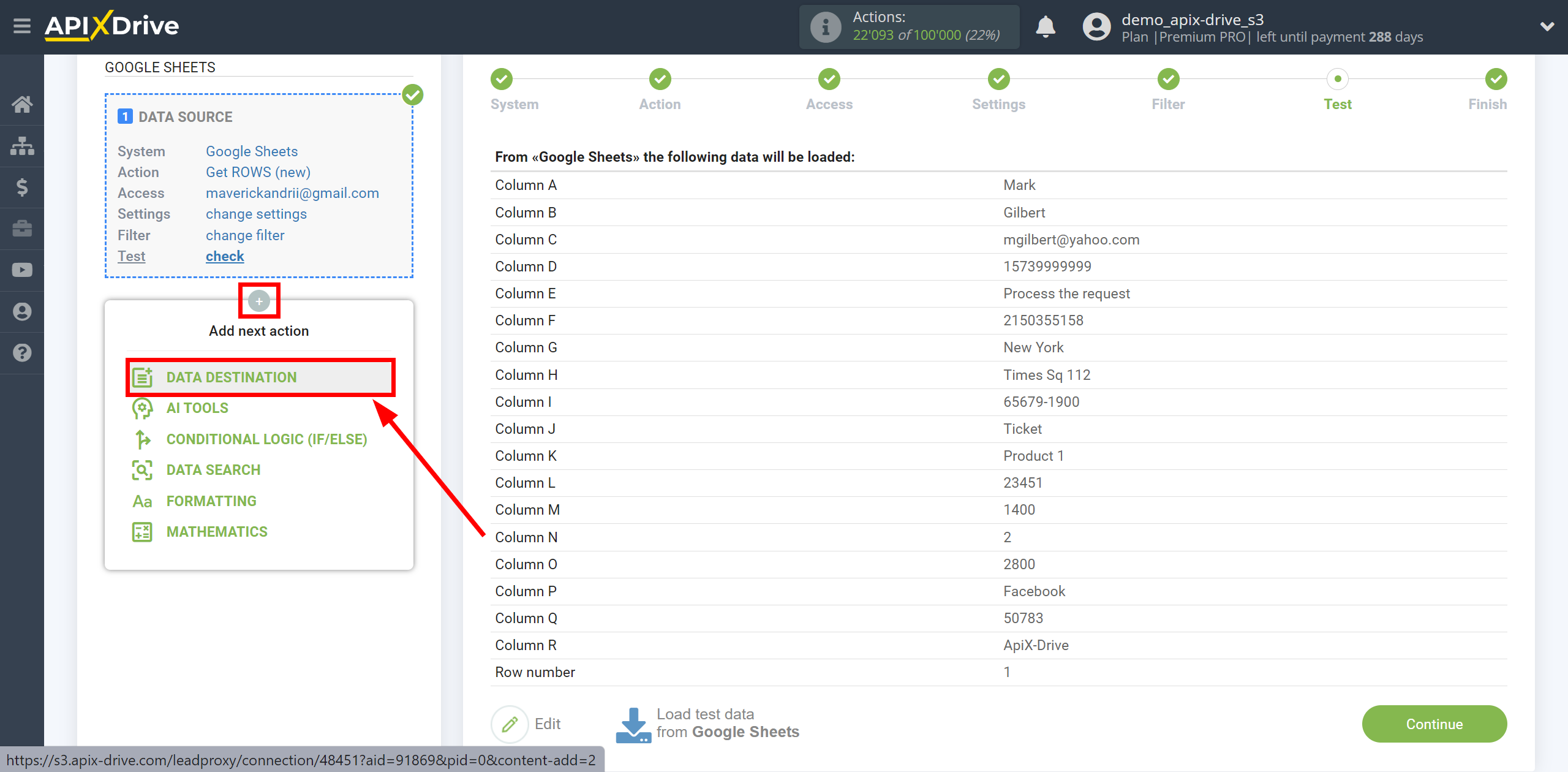
Task: Click change filter link
Action: [x=245, y=235]
